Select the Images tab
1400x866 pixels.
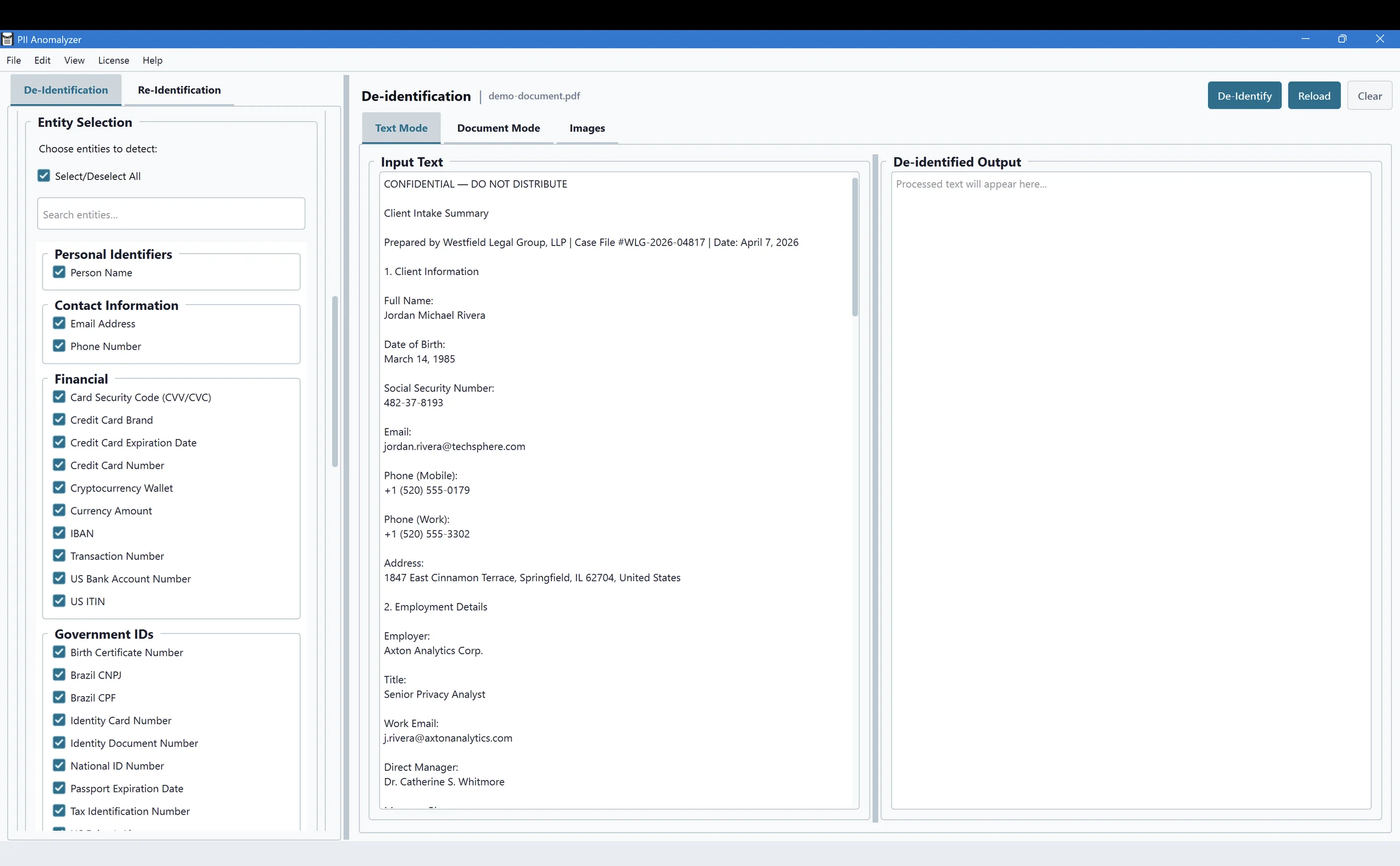pyautogui.click(x=587, y=128)
